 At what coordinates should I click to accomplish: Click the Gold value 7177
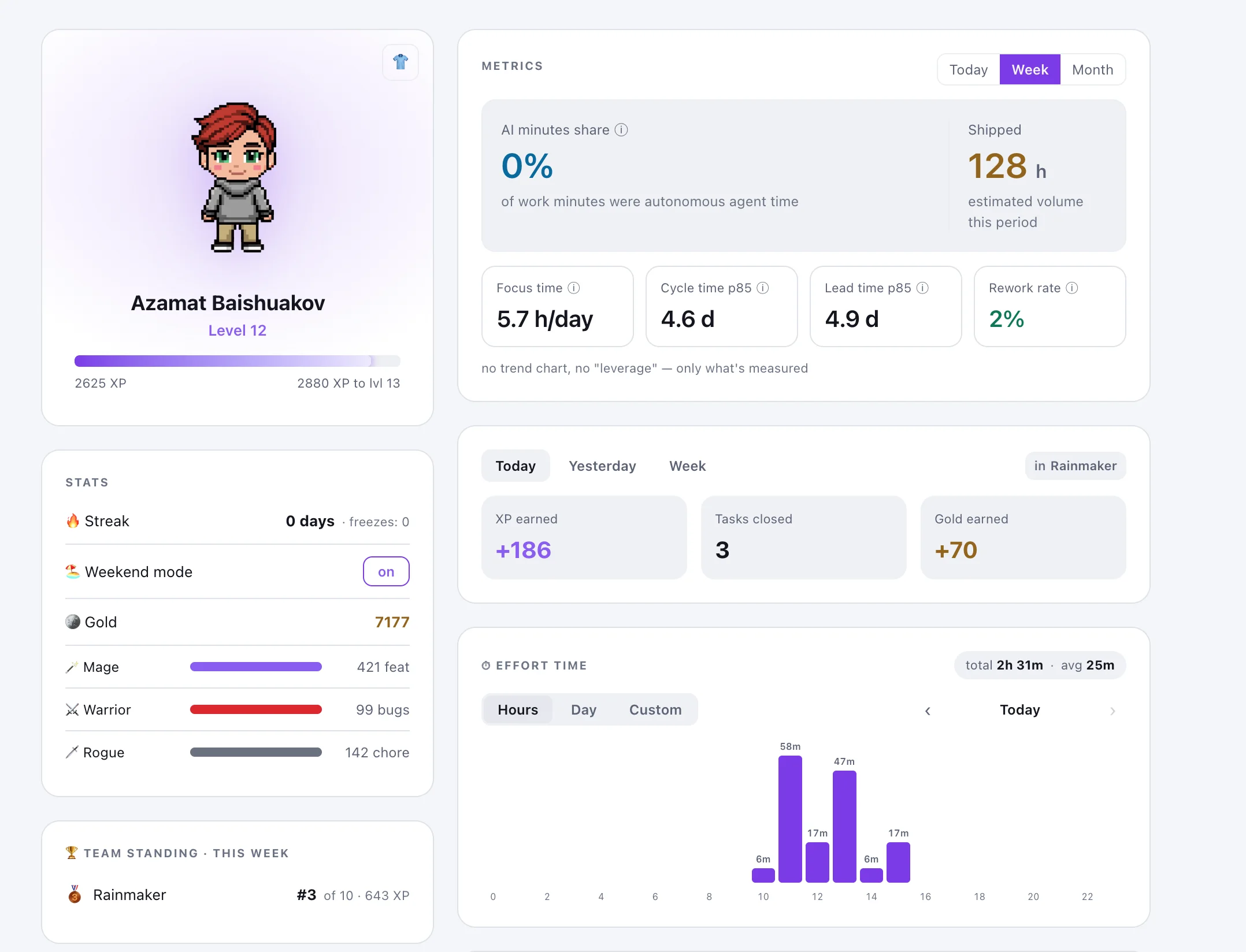tap(392, 622)
